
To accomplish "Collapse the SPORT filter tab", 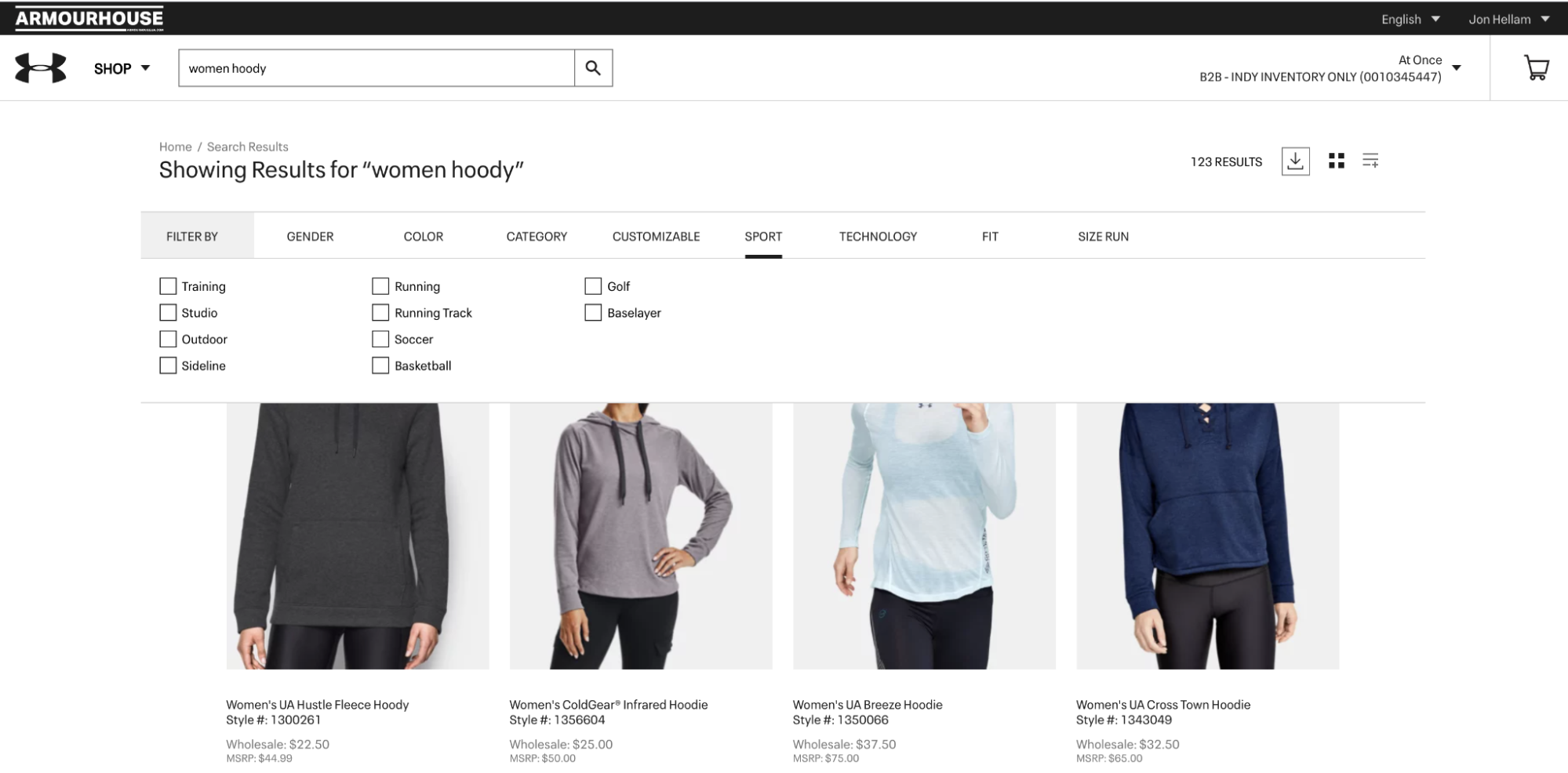I will [763, 236].
